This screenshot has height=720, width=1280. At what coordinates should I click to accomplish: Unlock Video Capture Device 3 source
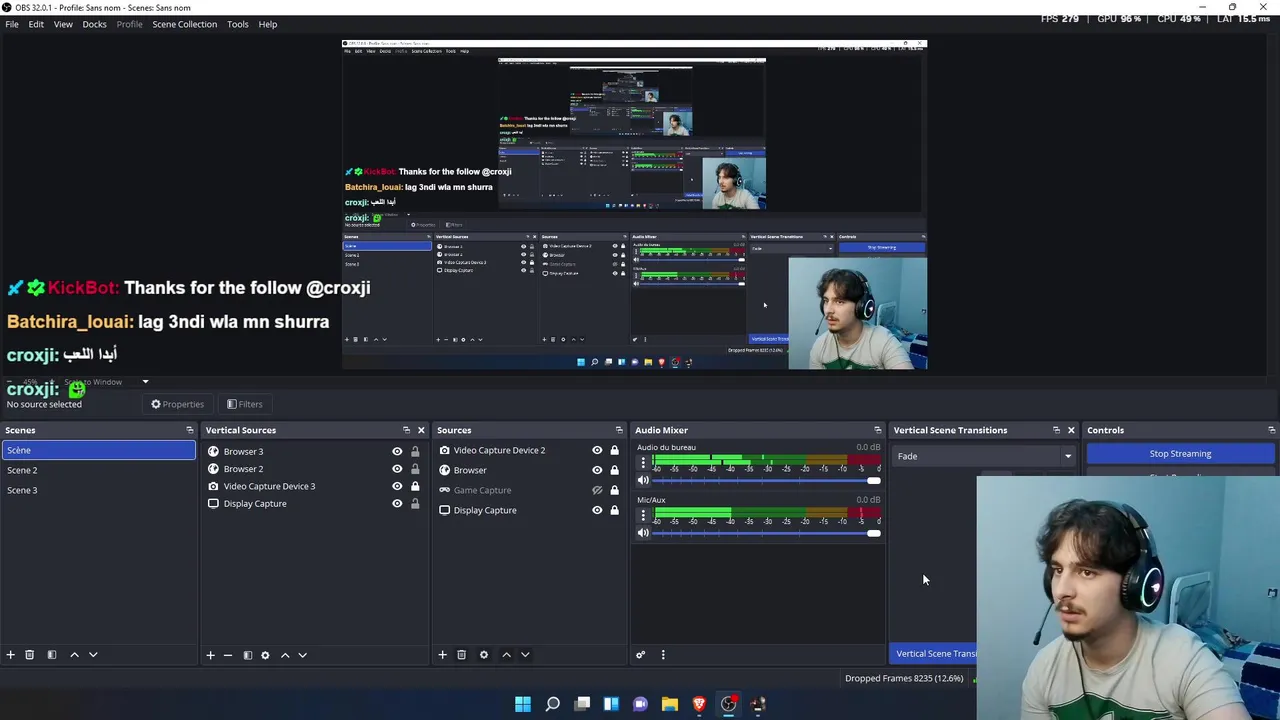point(415,486)
